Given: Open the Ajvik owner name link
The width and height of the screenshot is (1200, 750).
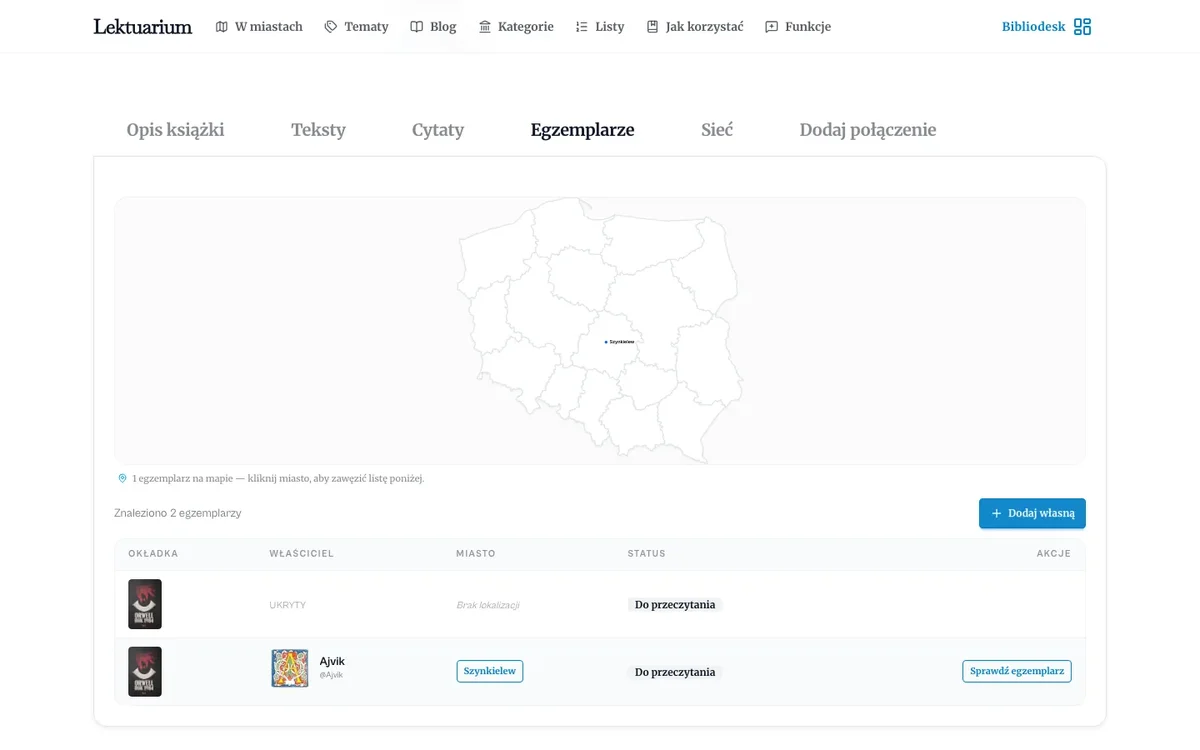Looking at the screenshot, I should coord(332,661).
